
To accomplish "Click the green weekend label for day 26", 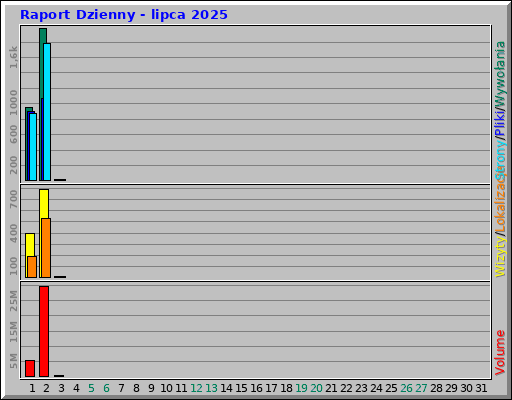I will (x=406, y=388).
